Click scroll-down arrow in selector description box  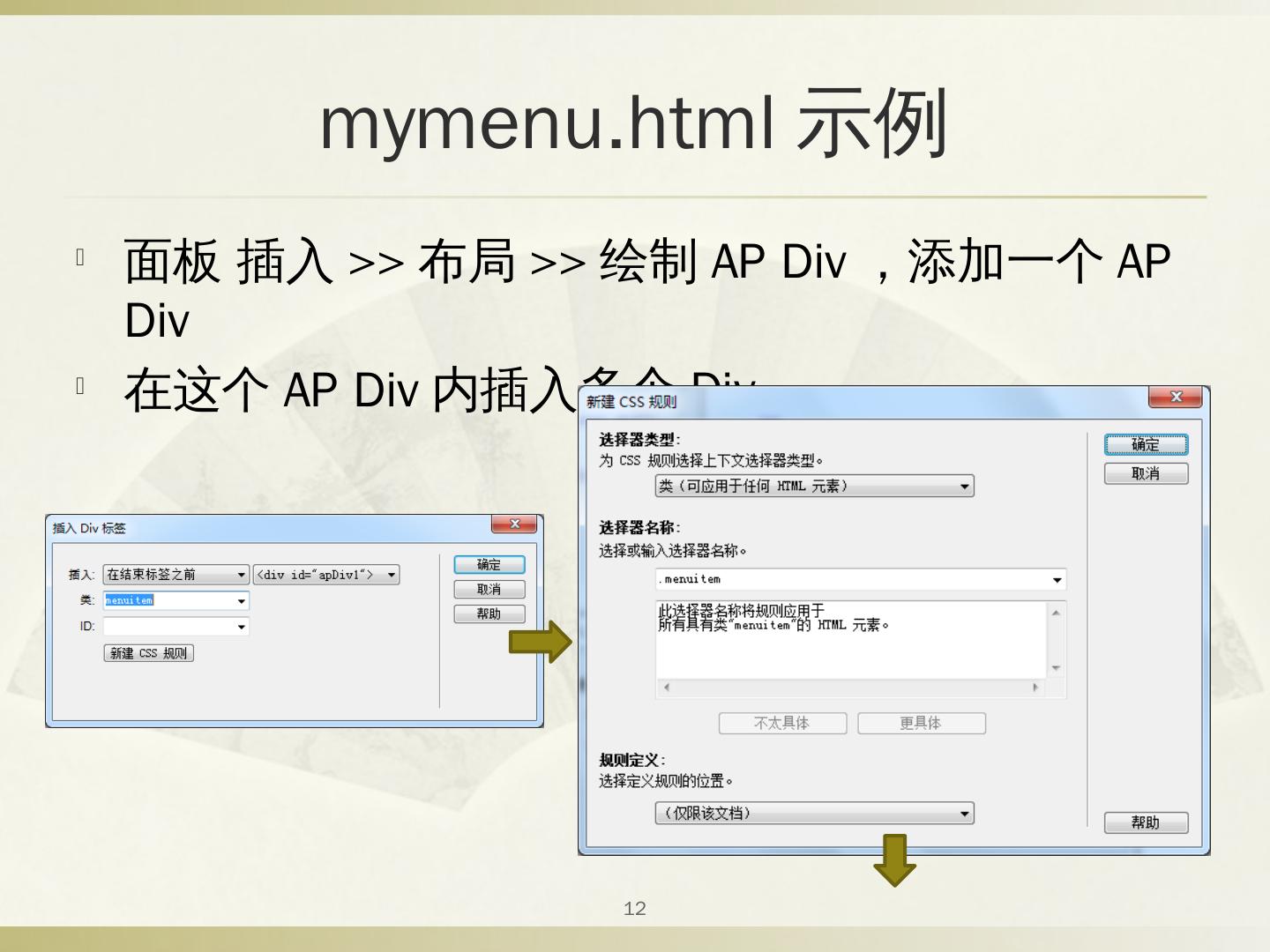coord(1056,668)
